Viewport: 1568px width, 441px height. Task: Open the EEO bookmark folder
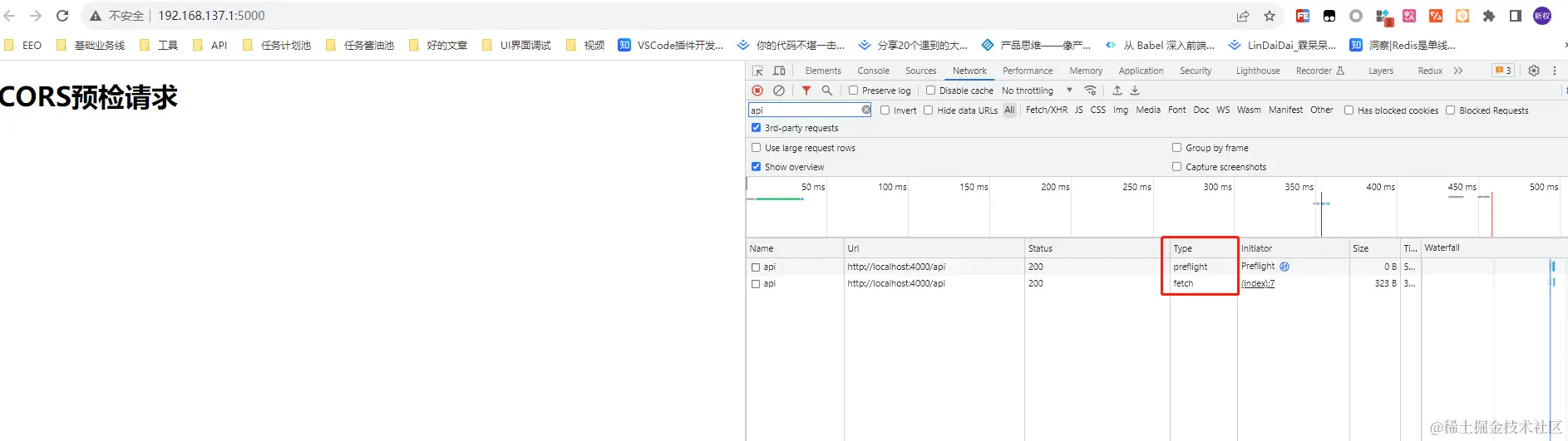(23, 45)
